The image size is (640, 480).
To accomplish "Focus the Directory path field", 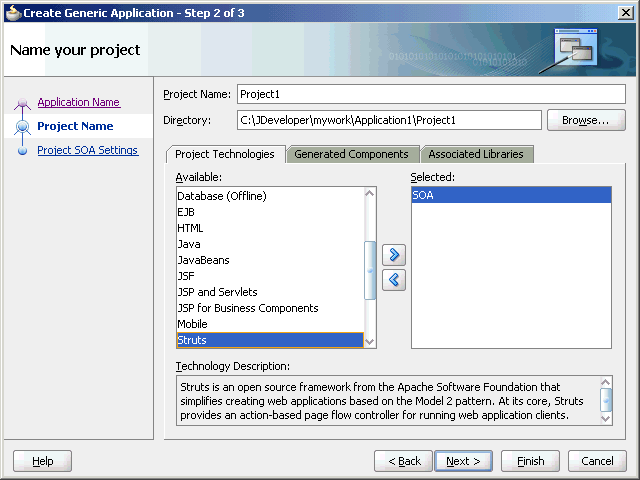I will click(x=389, y=120).
